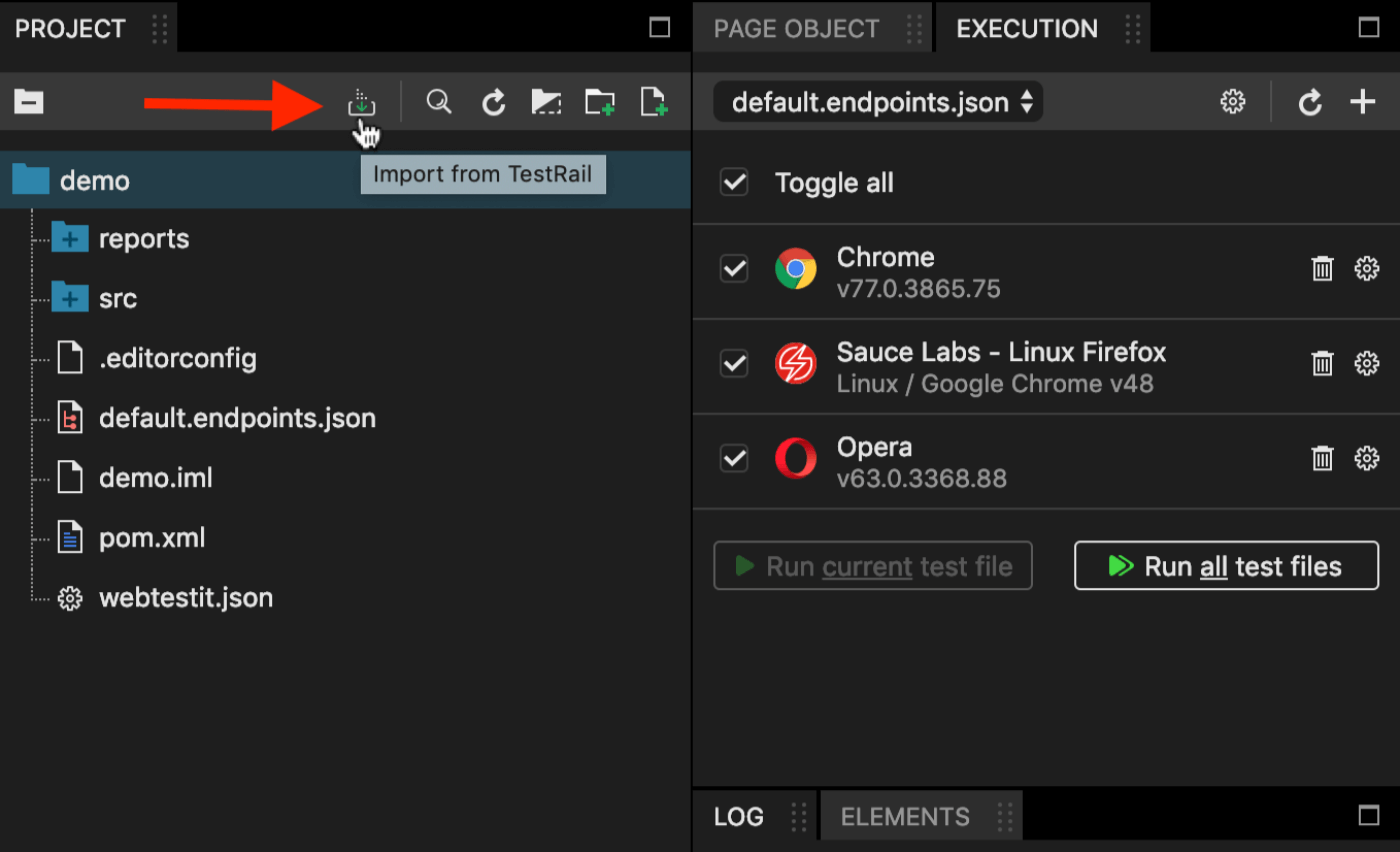Screen dimensions: 1400x852
Task: Click the Import from TestRail icon
Action: coord(361,102)
